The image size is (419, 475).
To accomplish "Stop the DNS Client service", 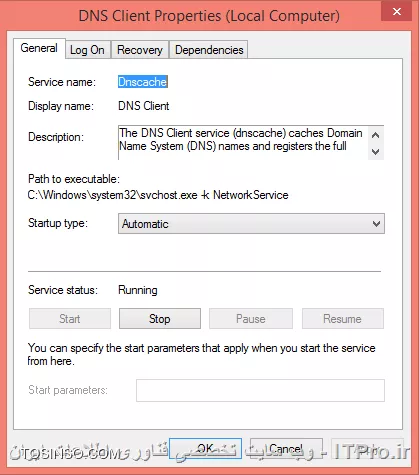I will (160, 319).
